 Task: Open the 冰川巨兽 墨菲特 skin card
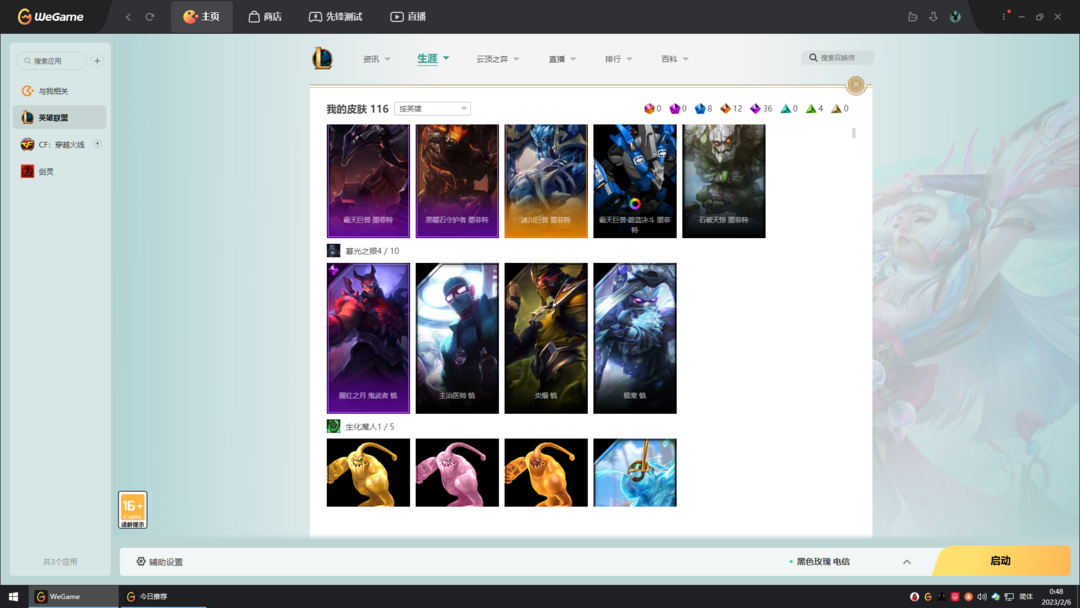tap(546, 181)
